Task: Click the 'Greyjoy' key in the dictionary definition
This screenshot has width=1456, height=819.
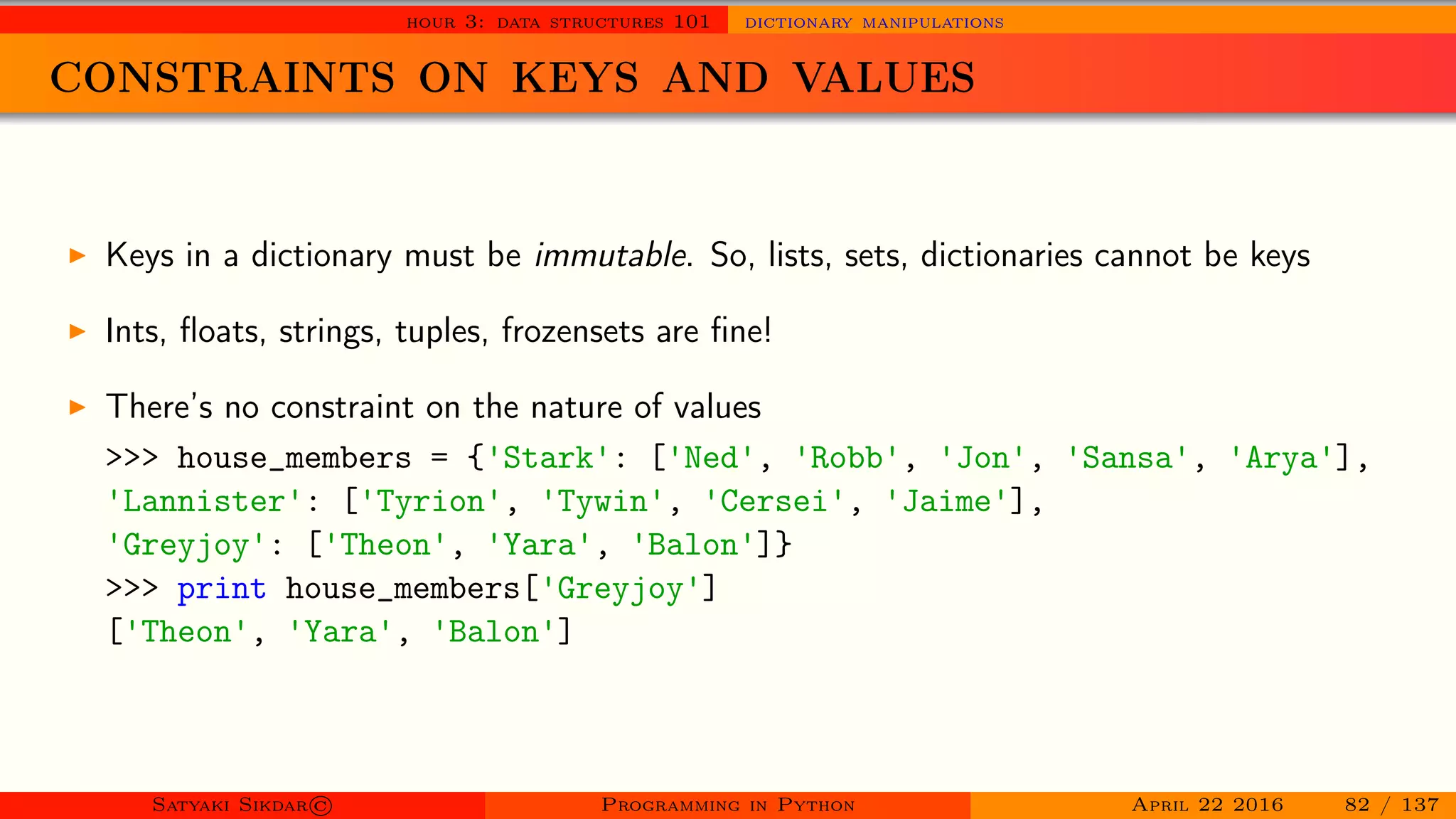Action: click(x=186, y=545)
